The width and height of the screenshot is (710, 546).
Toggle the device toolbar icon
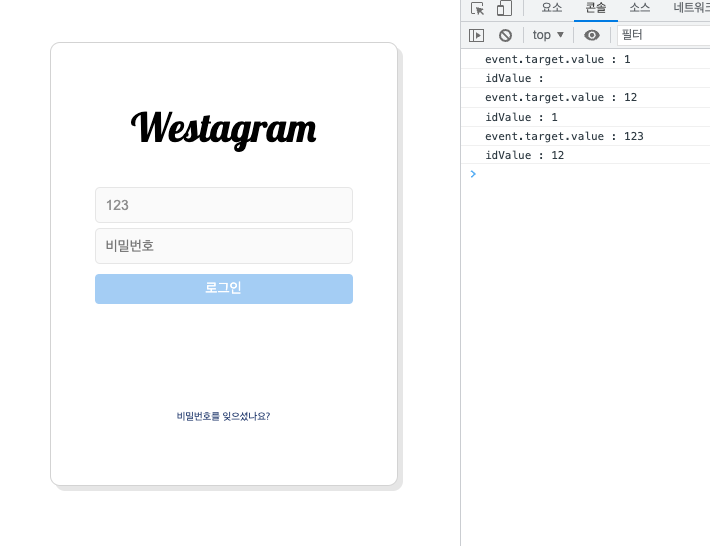click(504, 8)
